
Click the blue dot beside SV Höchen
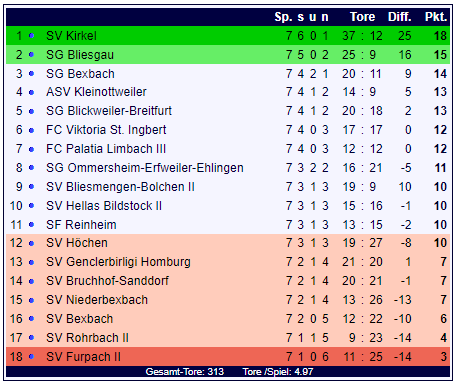[x=31, y=244]
